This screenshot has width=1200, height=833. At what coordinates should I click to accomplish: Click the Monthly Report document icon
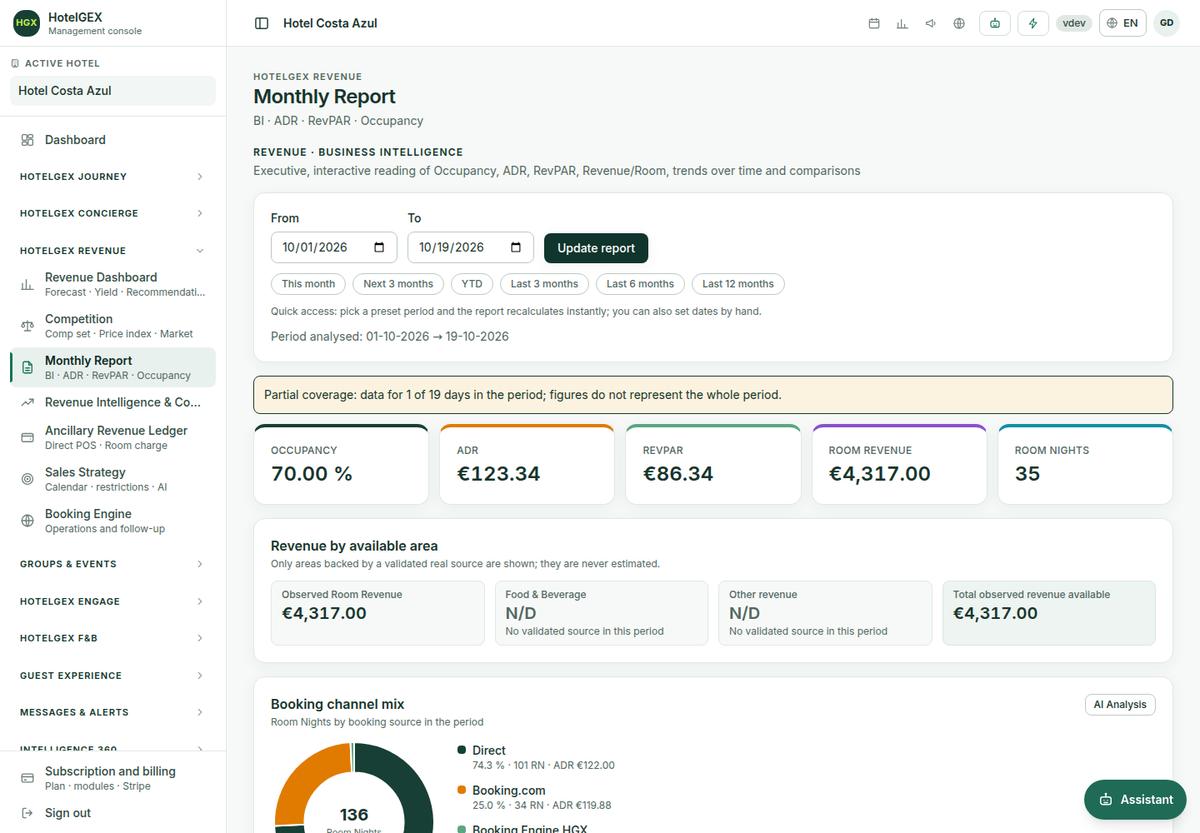click(x=27, y=368)
